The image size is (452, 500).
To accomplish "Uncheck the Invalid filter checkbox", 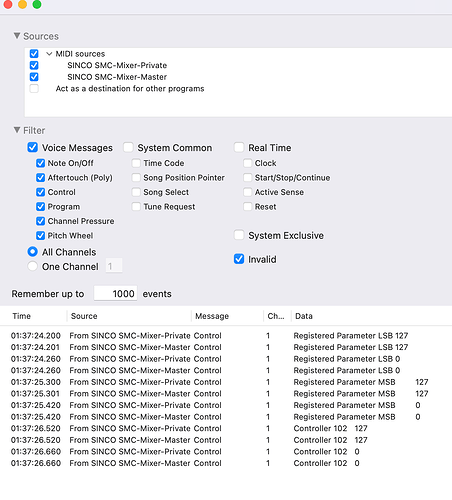I will pyautogui.click(x=239, y=259).
